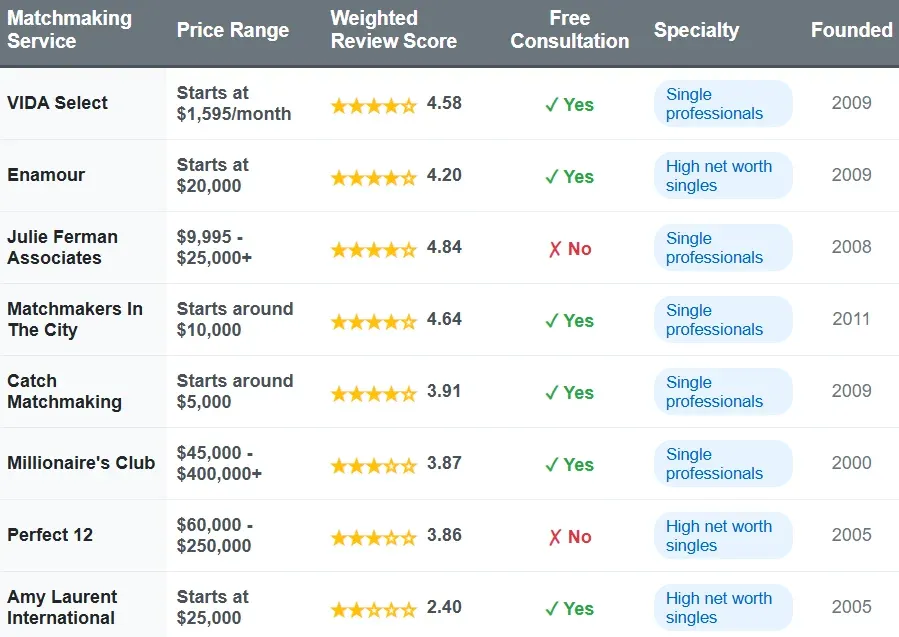Click the Catch Matchmaking service name
This screenshot has height=637, width=899.
(64, 391)
